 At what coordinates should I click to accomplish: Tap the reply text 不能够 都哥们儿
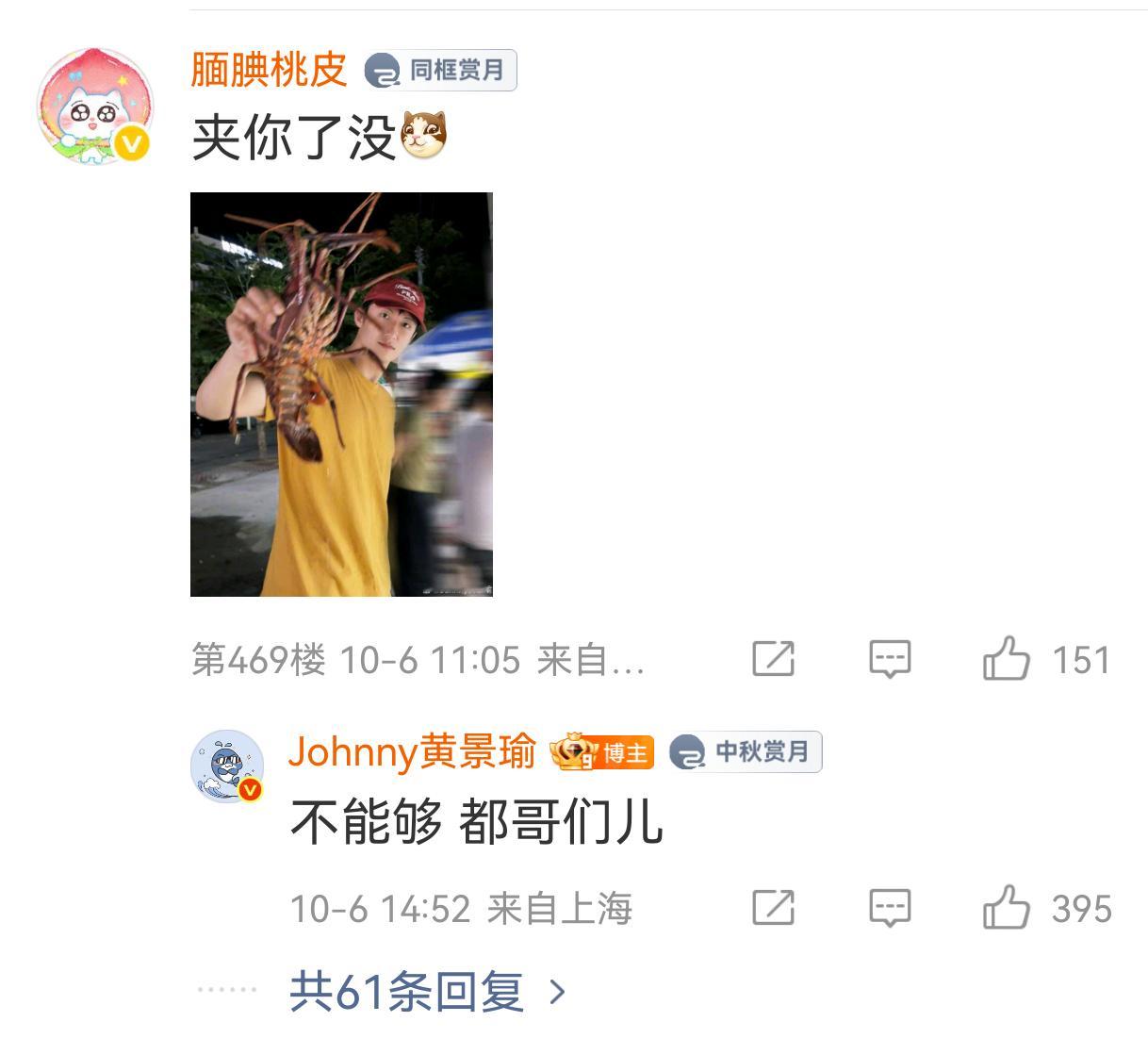[x=477, y=822]
